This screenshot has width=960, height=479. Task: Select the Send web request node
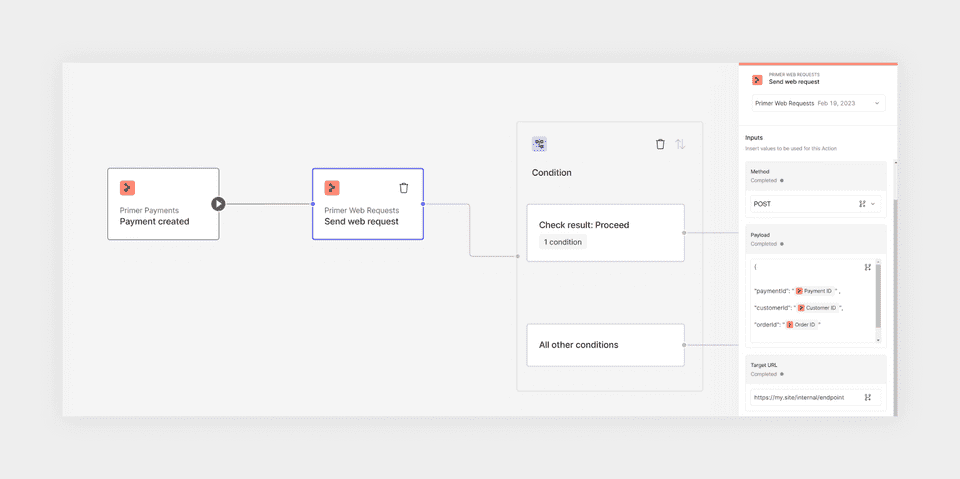pos(368,204)
